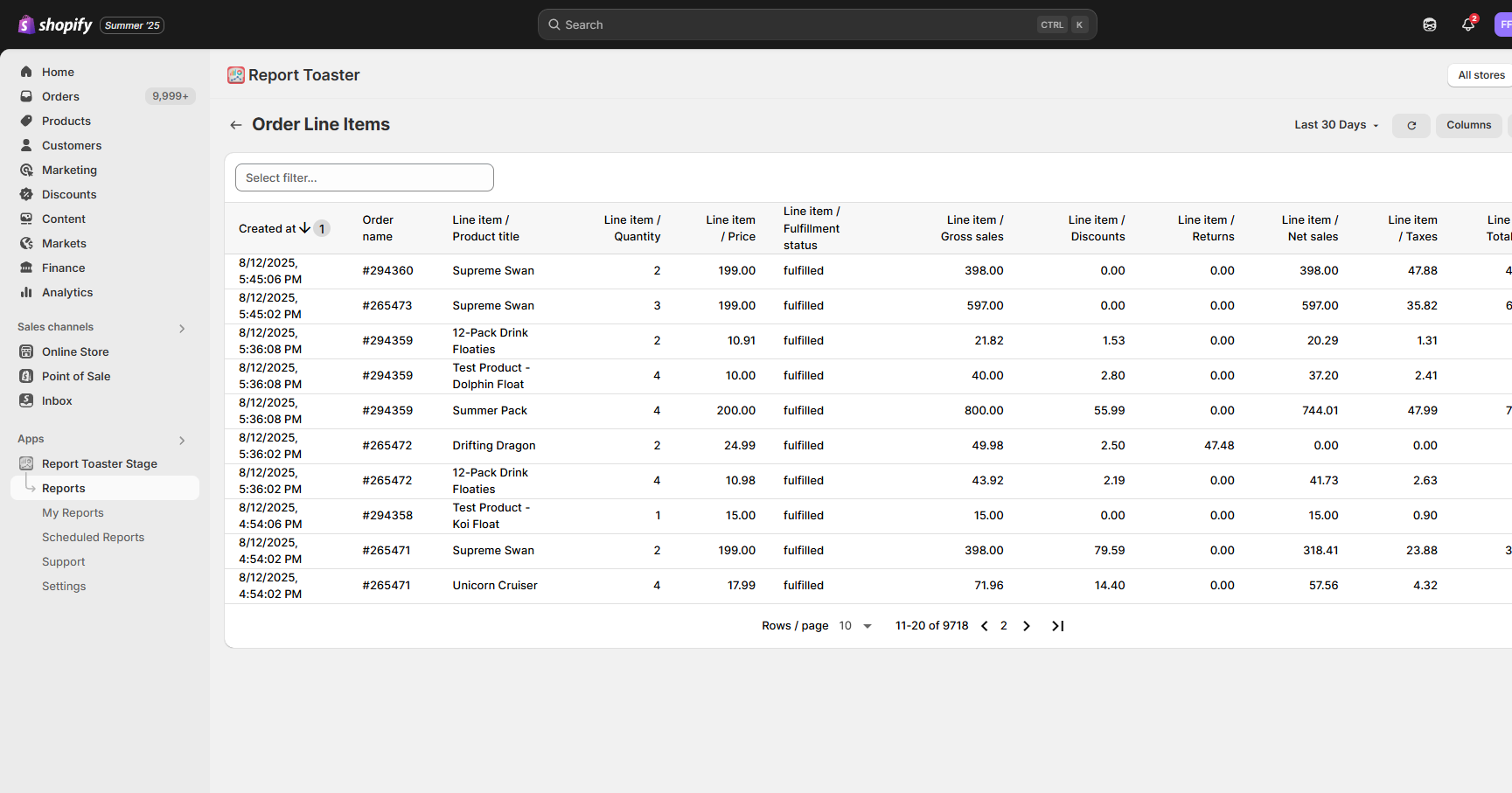
Task: Go to the last page of results
Action: 1057,626
